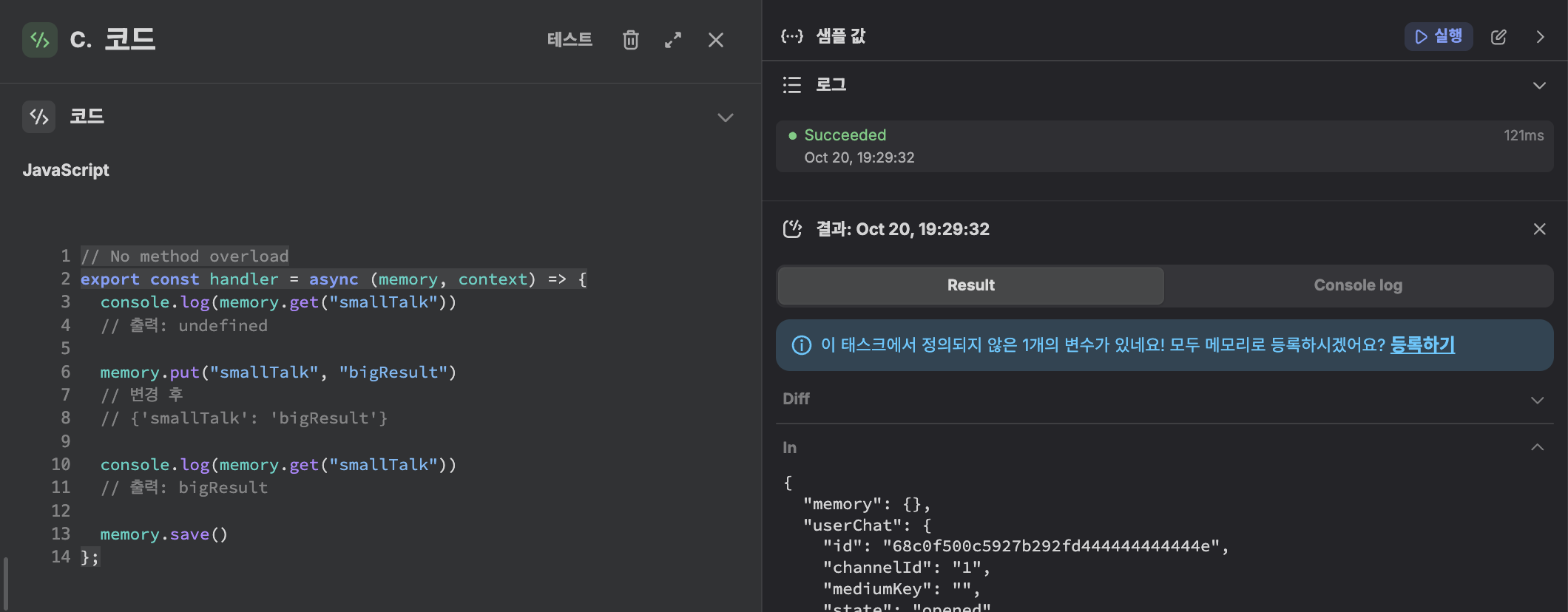Expand the Diff section
This screenshot has width=1568, height=612.
coord(1537,400)
